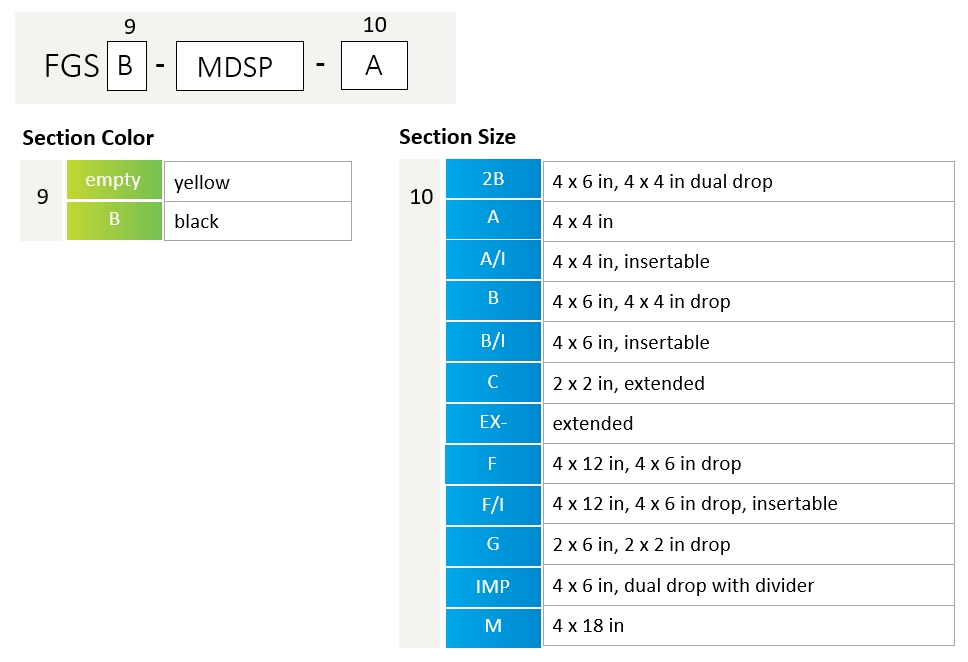Click the EX- extended code cell
Viewport: 968px width, 662px height.
(493, 423)
